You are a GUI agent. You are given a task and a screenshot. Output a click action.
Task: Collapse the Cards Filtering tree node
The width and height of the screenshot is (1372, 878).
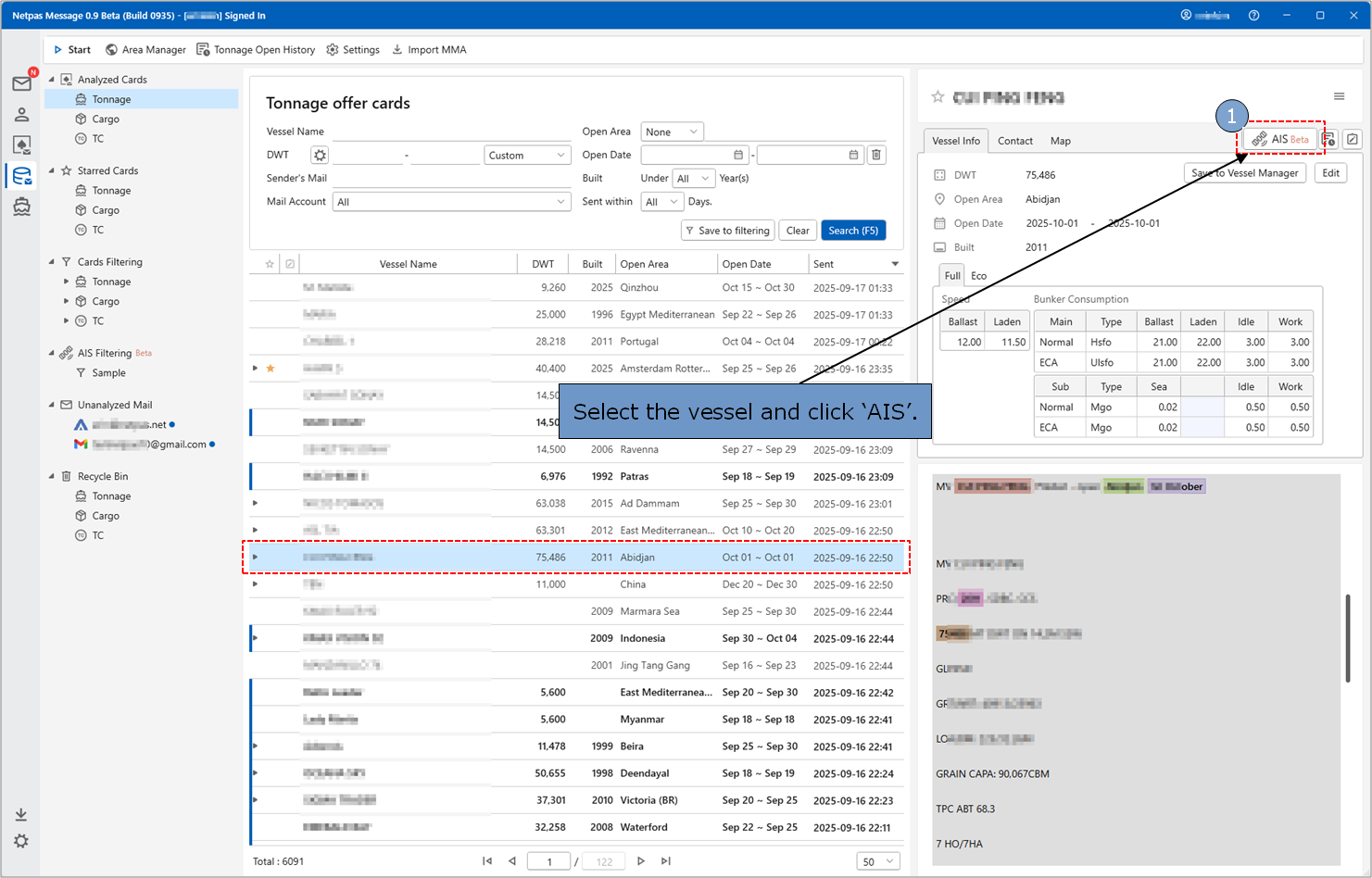52,262
